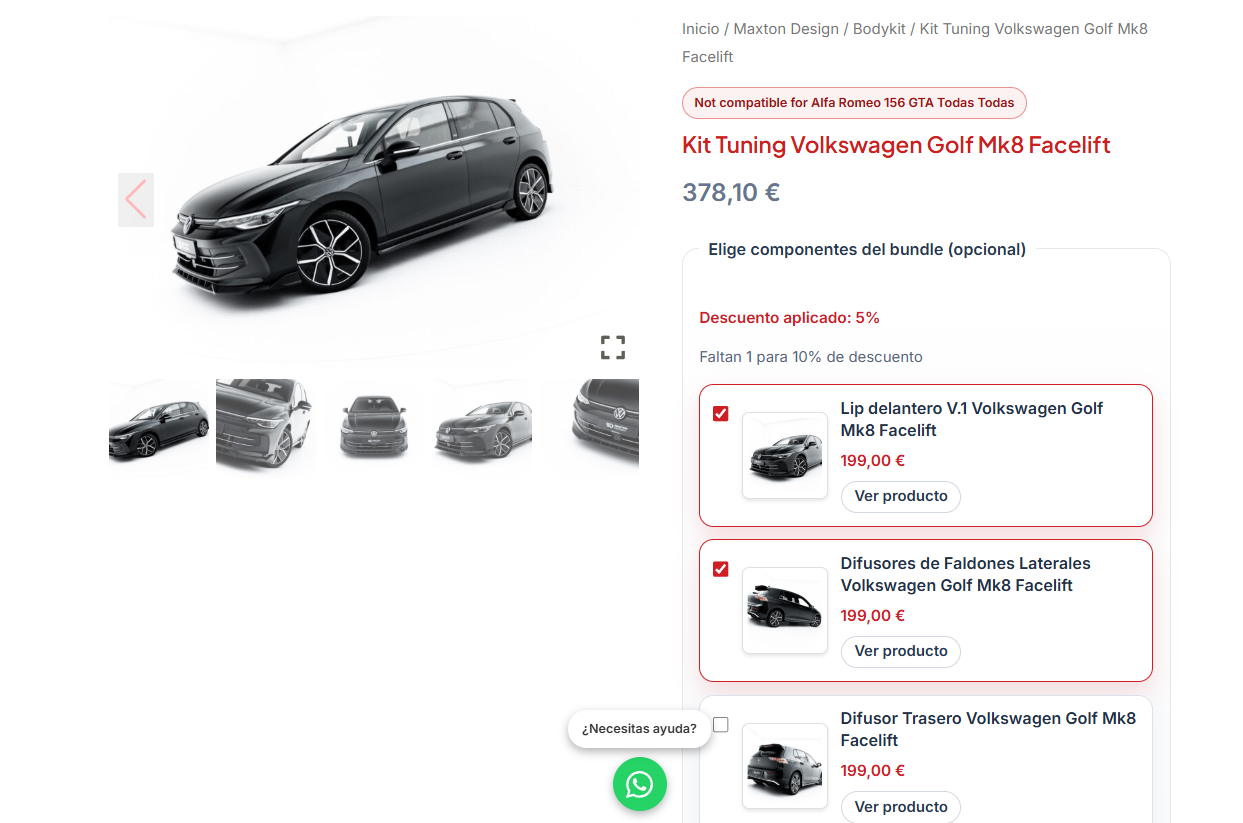Uncheck the Lip delantero V.1 component
The height and width of the screenshot is (823, 1243).
click(720, 413)
